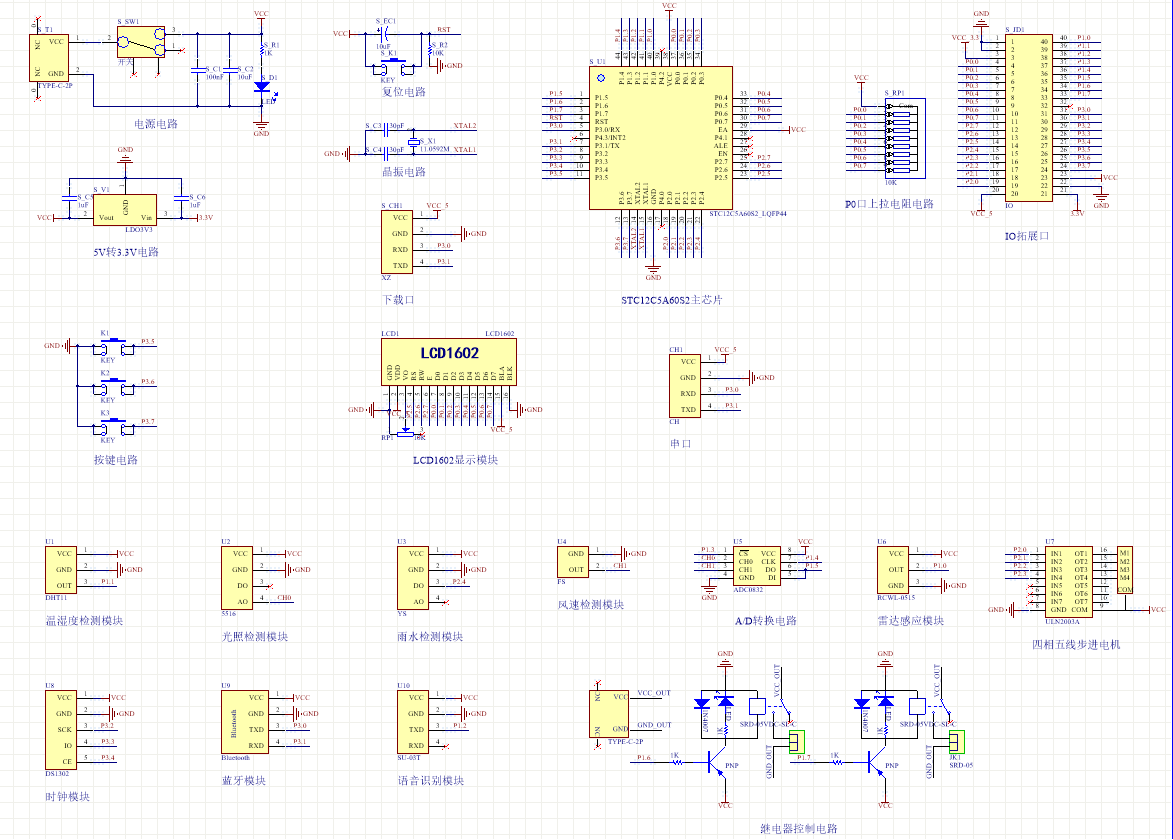Click the 风速检测模块 label
1173x840 pixels.
pyautogui.click(x=590, y=604)
